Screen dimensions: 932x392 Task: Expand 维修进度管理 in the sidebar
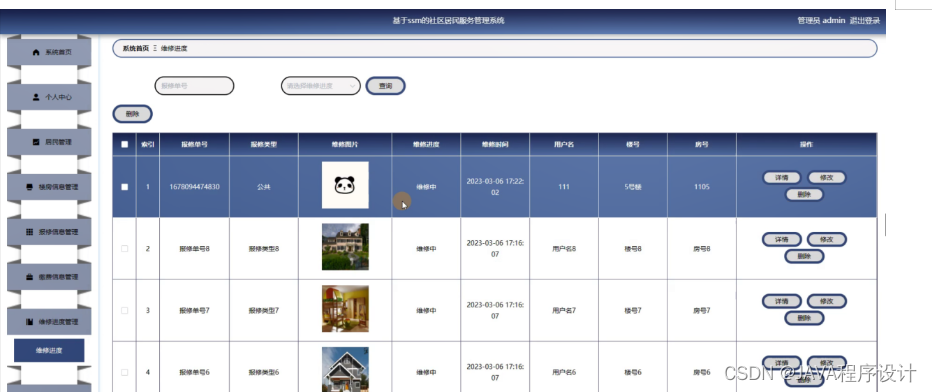coord(49,322)
